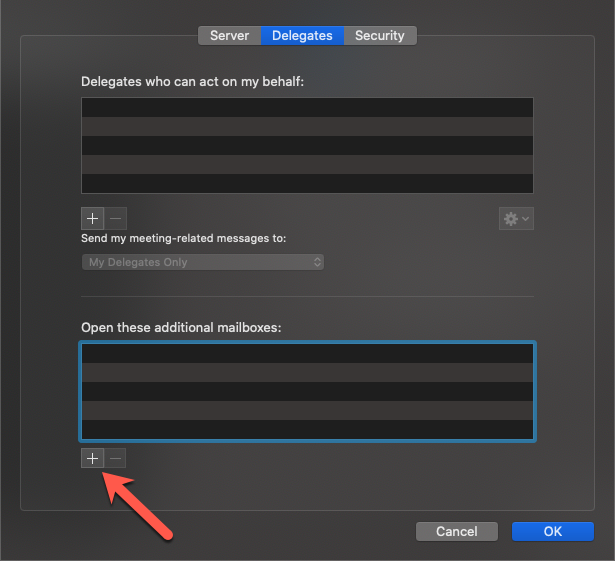Select first row in delegates list
Image resolution: width=615 pixels, height=561 pixels.
coord(307,107)
